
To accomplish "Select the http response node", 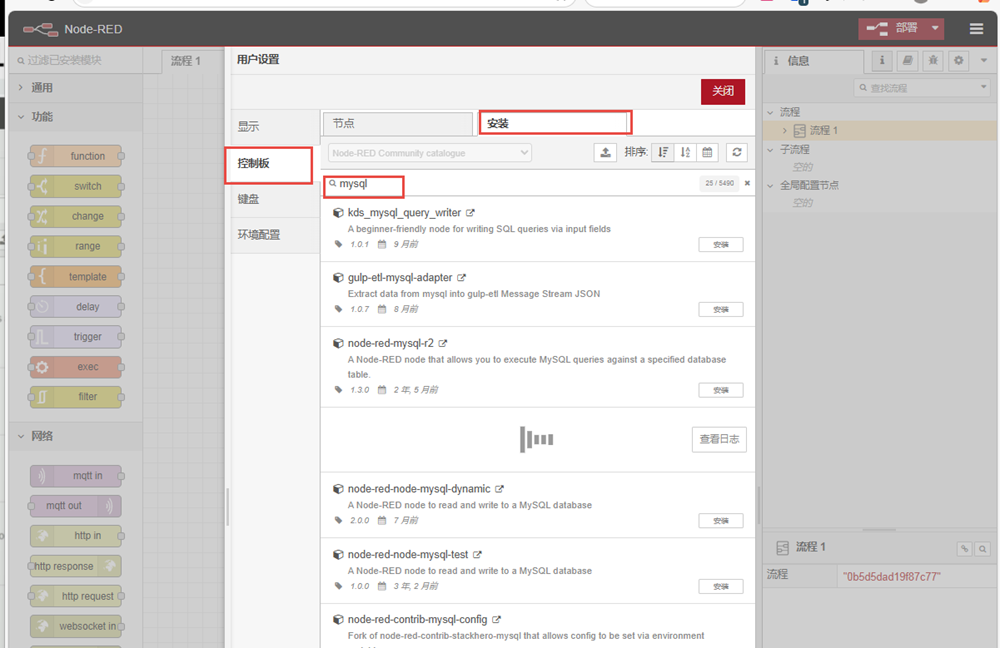I will pos(76,566).
